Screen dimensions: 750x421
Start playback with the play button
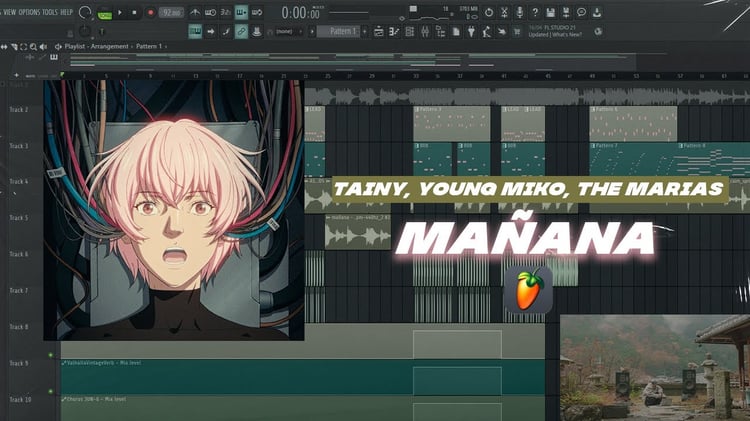tap(120, 12)
